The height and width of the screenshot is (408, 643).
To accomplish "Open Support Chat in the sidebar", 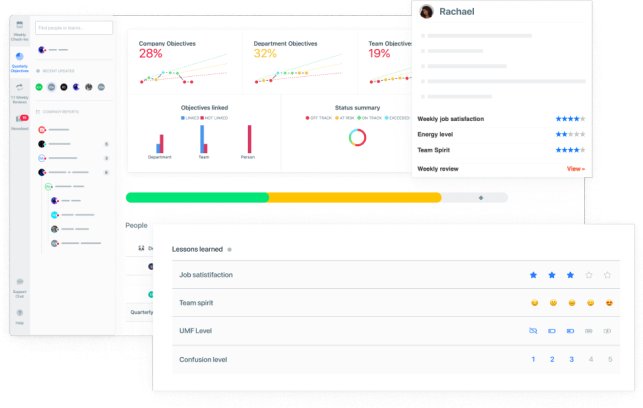I will coord(20,287).
